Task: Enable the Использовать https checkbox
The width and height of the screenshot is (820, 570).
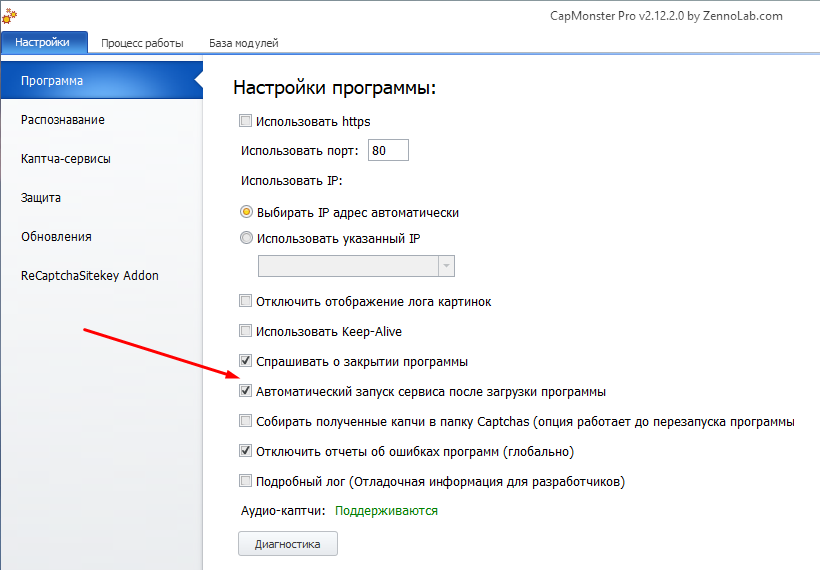Action: tap(246, 122)
